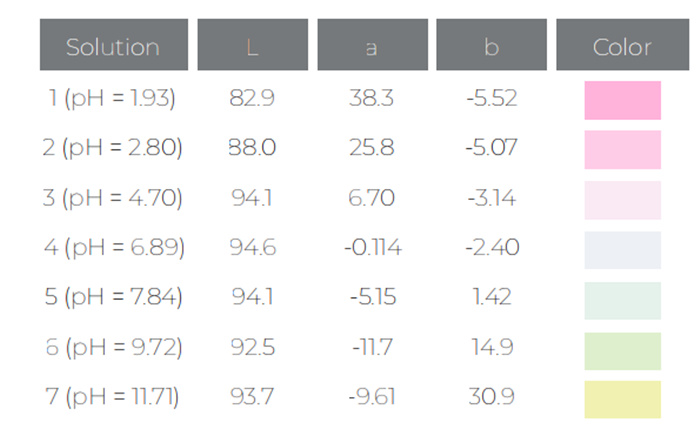Screen dimensions: 700x442
Task: Select the light green swatch for Solution 6
Action: pos(622,351)
